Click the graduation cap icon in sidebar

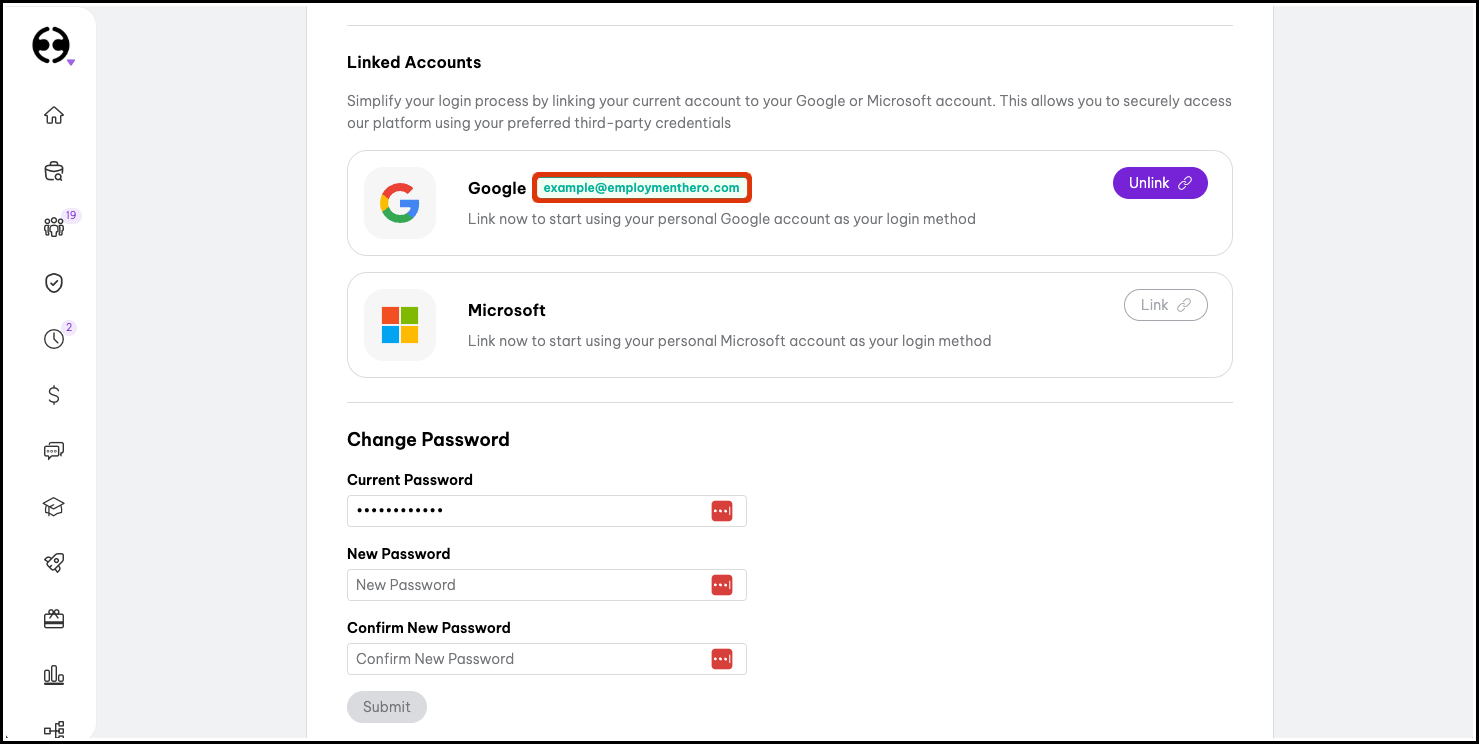pos(54,507)
